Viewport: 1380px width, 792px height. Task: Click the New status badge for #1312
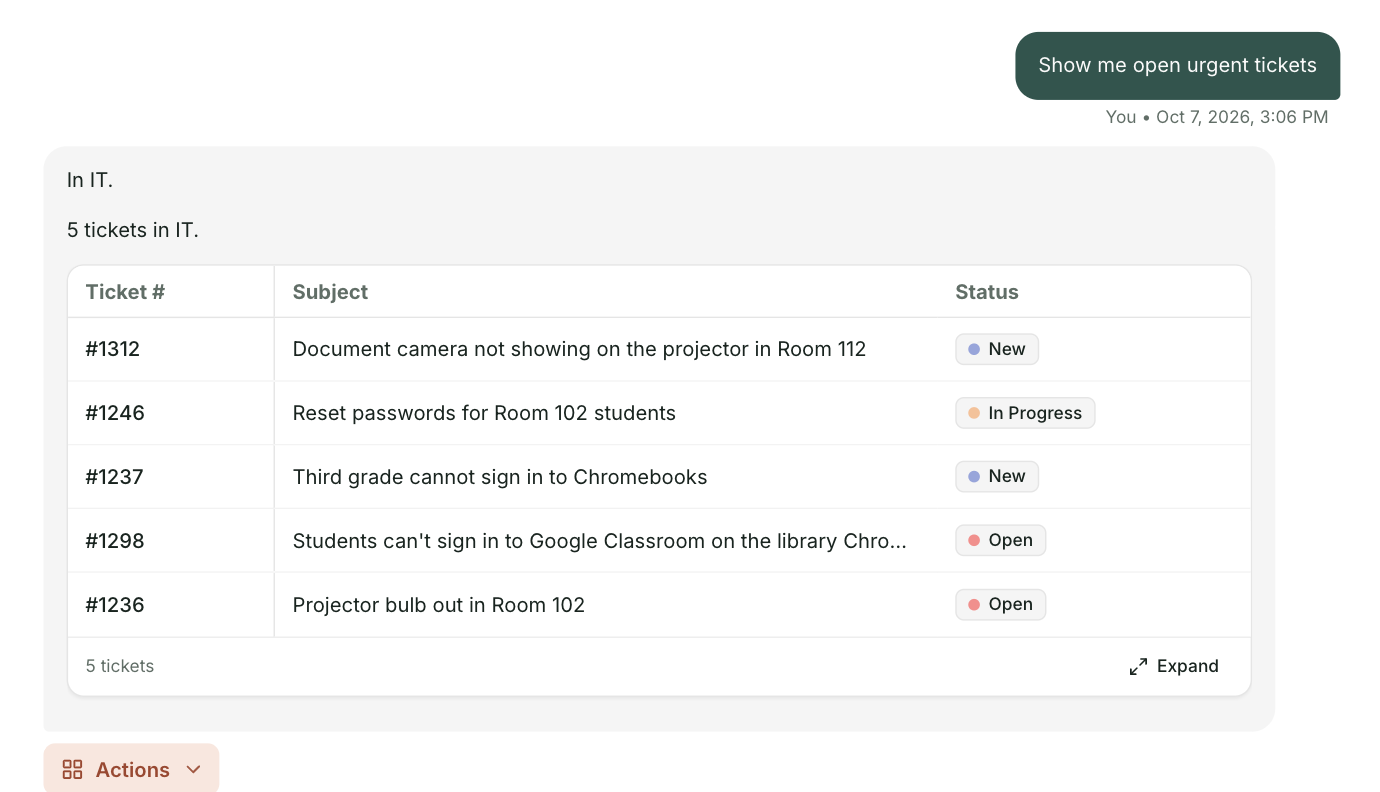click(997, 349)
